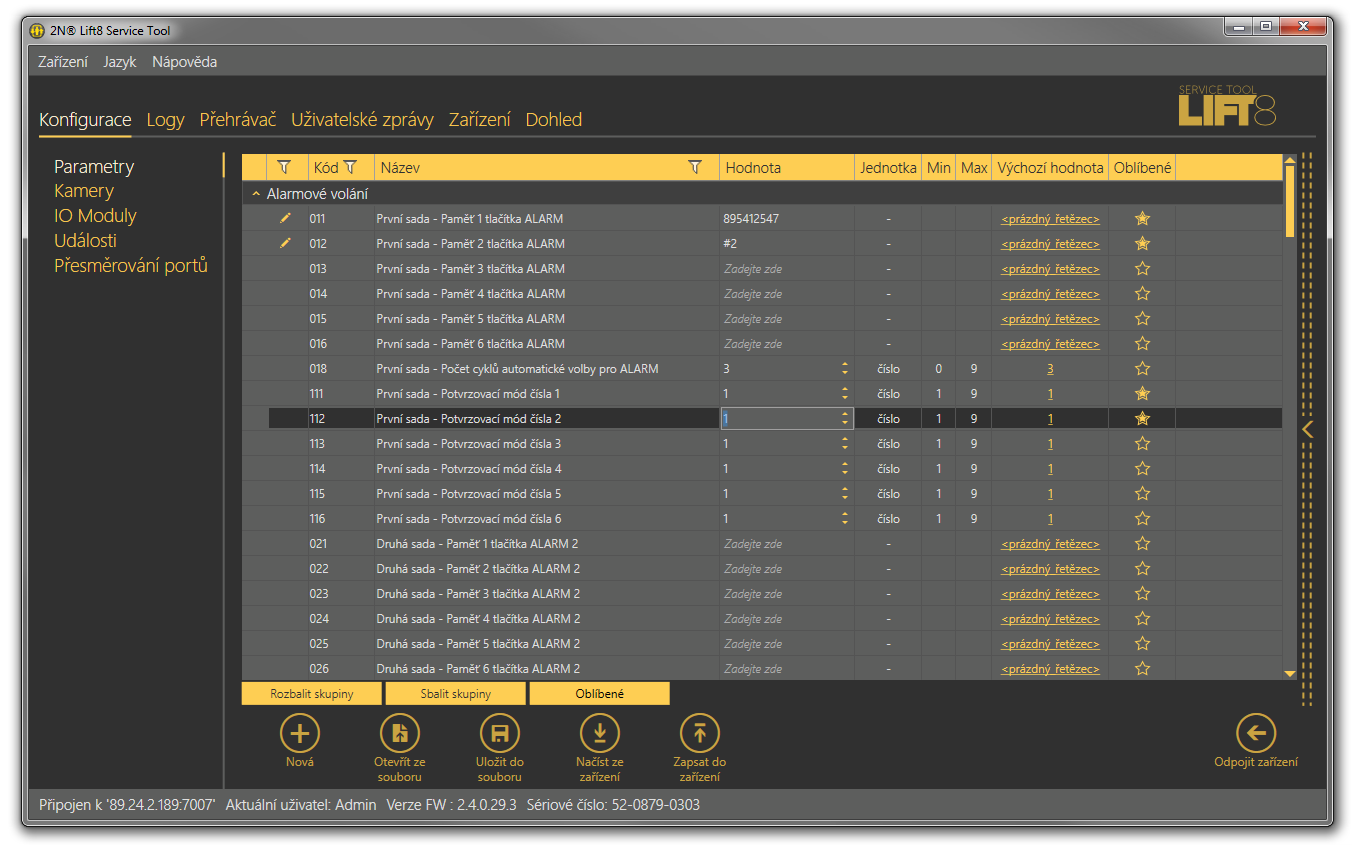Switch to the Logy tab
The height and width of the screenshot is (845, 1359).
pyautogui.click(x=165, y=120)
